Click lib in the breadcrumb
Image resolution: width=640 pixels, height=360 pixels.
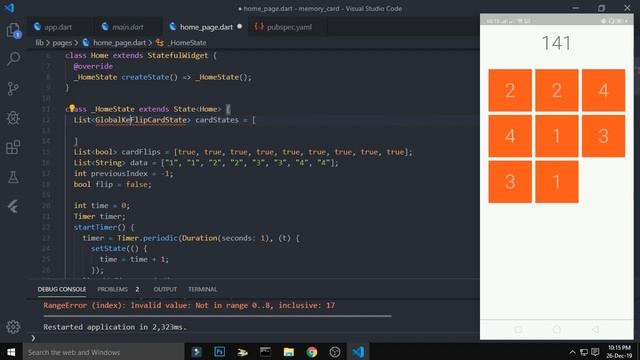tap(39, 42)
